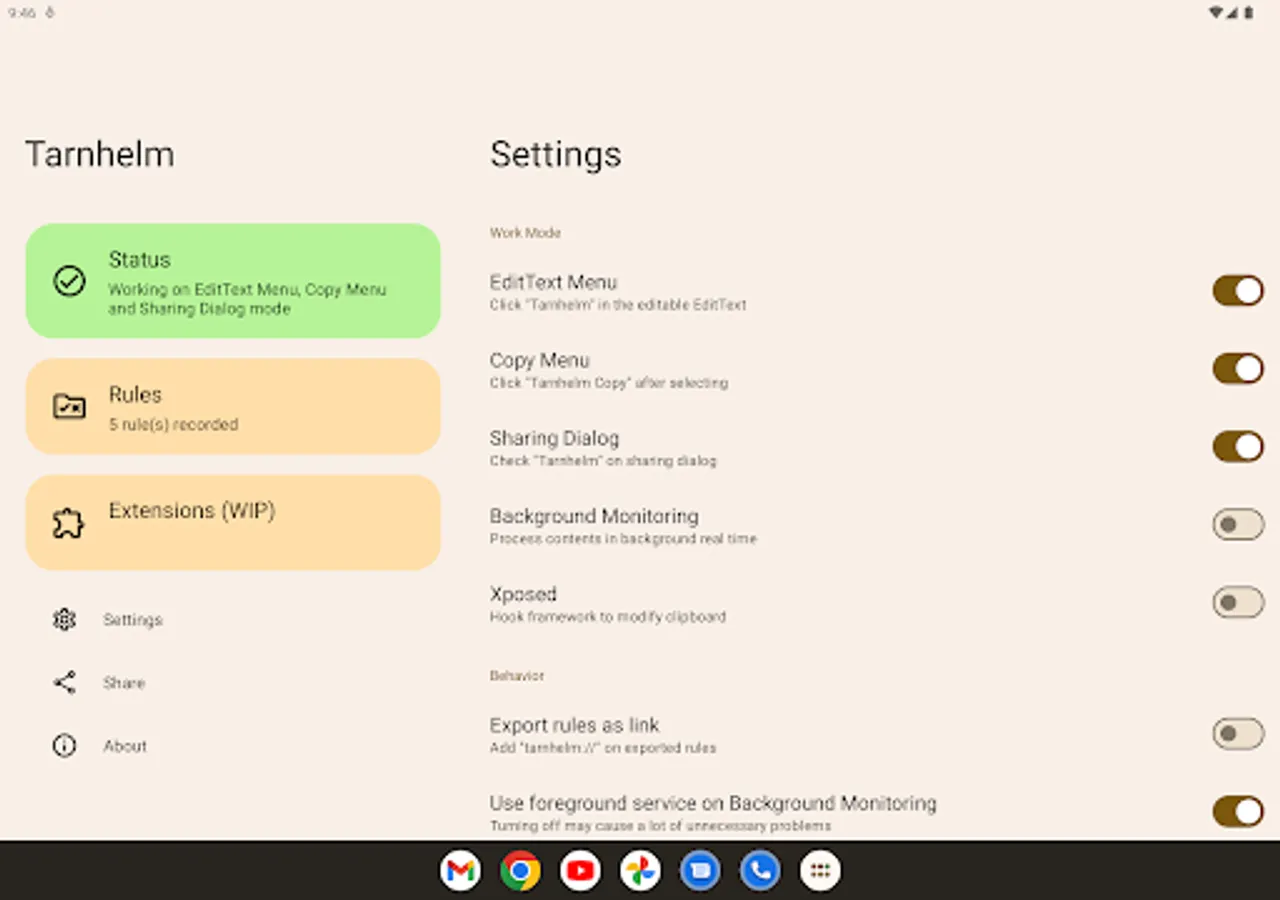
Task: Enable the Xposed switch
Action: tap(1238, 603)
